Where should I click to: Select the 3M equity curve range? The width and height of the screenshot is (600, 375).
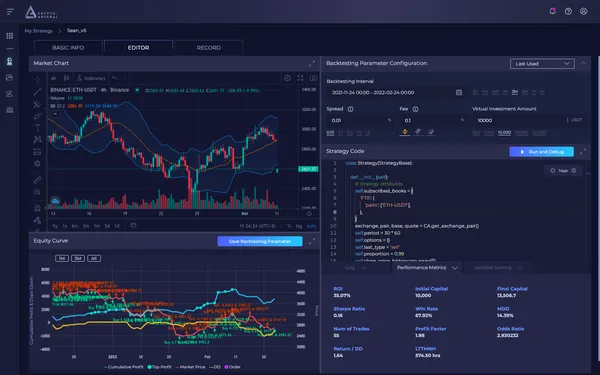click(78, 258)
